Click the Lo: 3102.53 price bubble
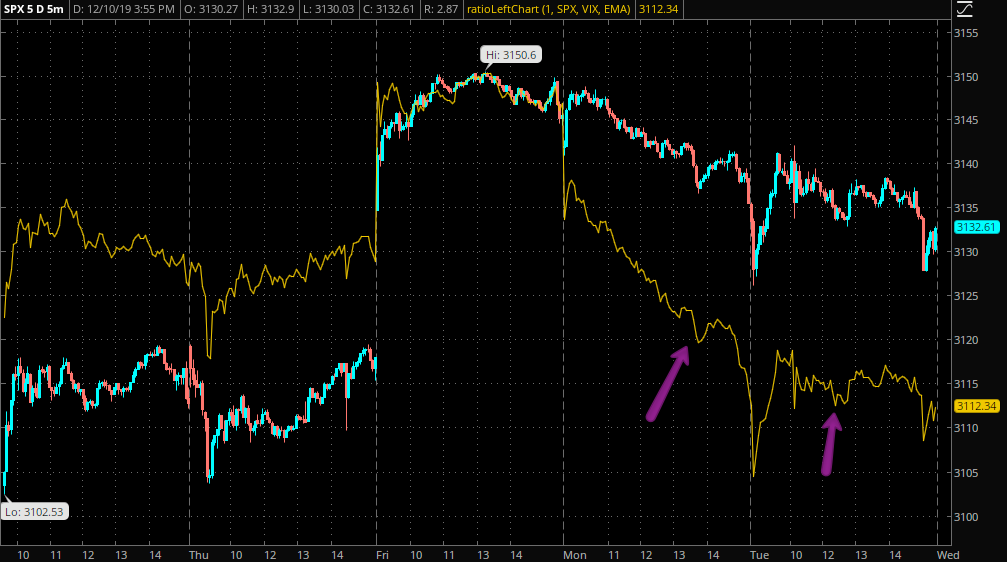 tap(34, 512)
